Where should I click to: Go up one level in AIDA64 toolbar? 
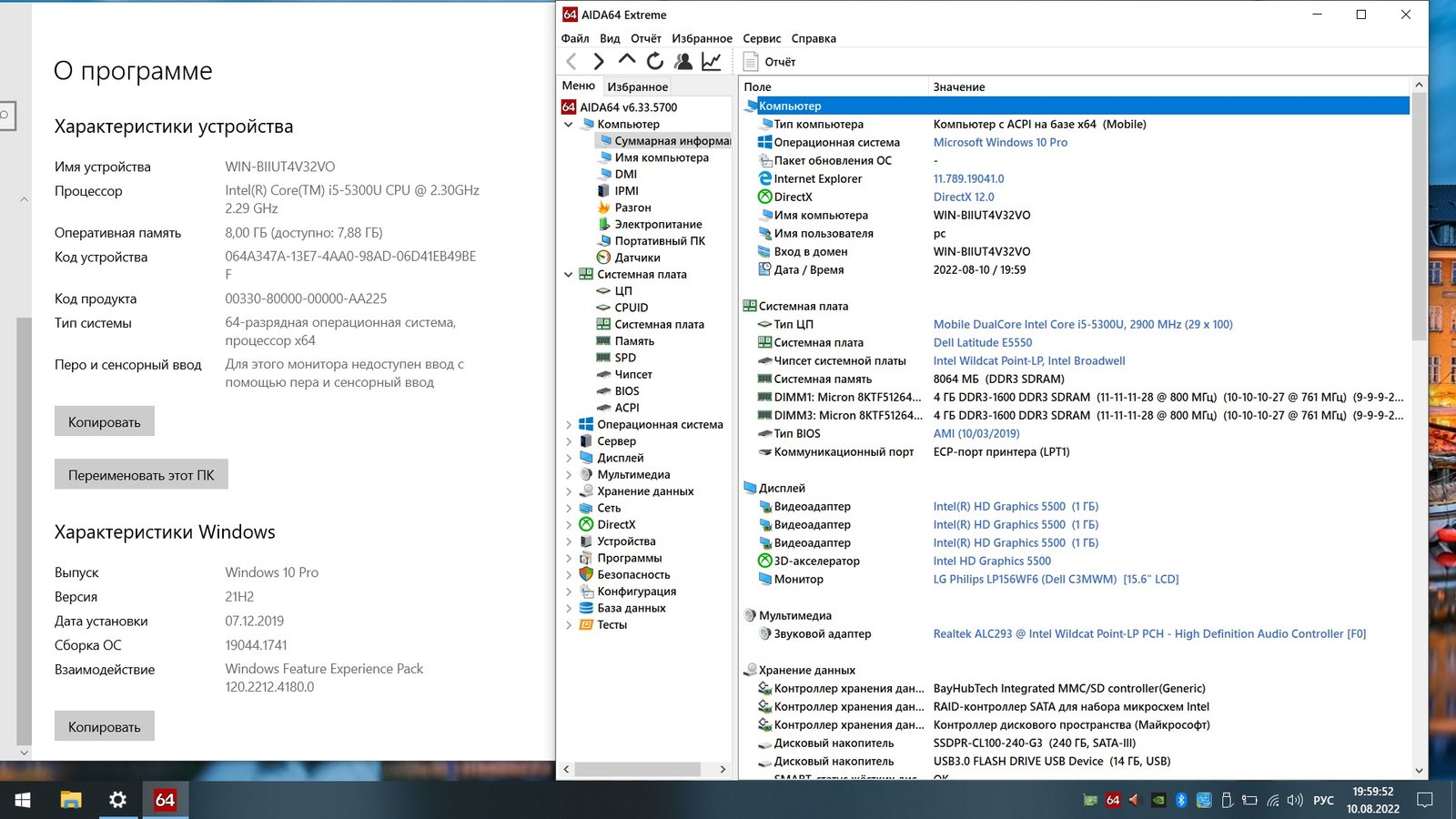pos(626,60)
